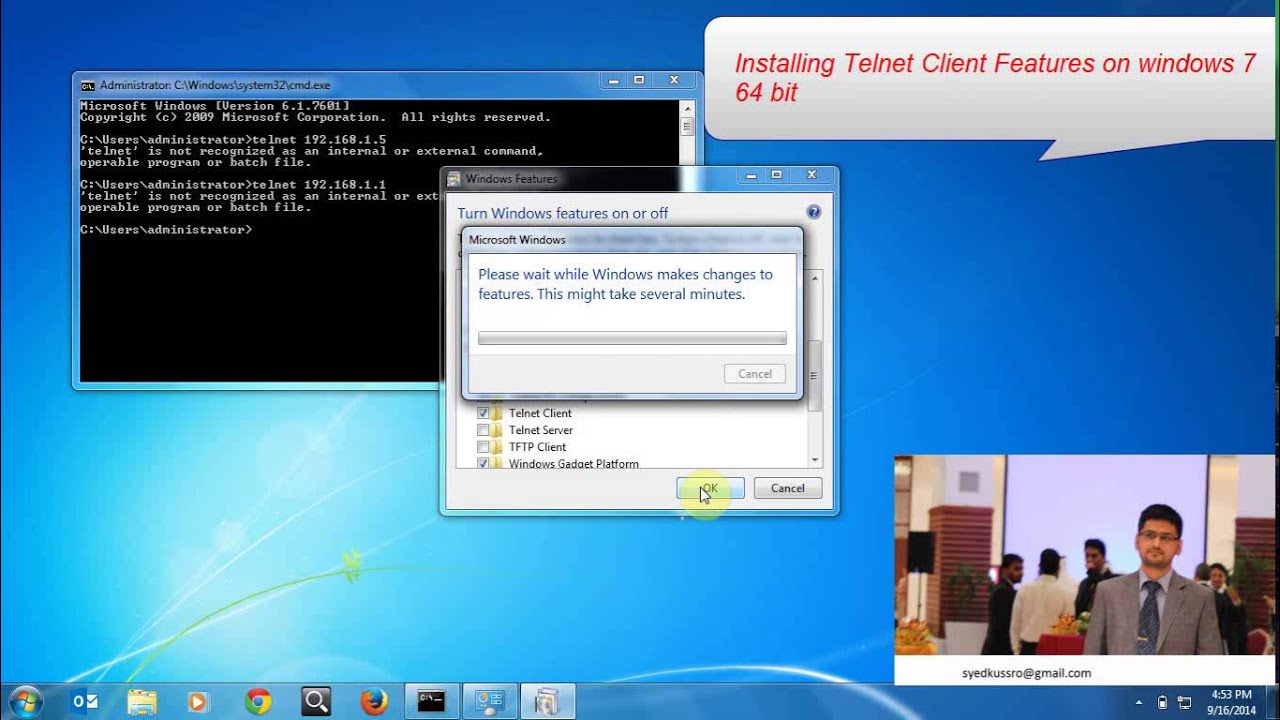
Task: Click the cmd window scrollbar thumb
Action: [x=687, y=127]
